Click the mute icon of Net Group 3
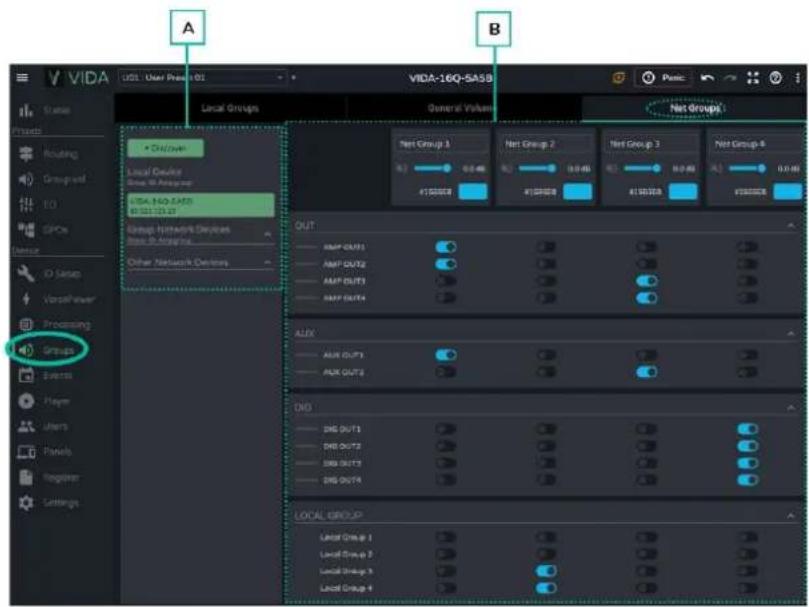The height and width of the screenshot is (607, 809). coord(612,168)
